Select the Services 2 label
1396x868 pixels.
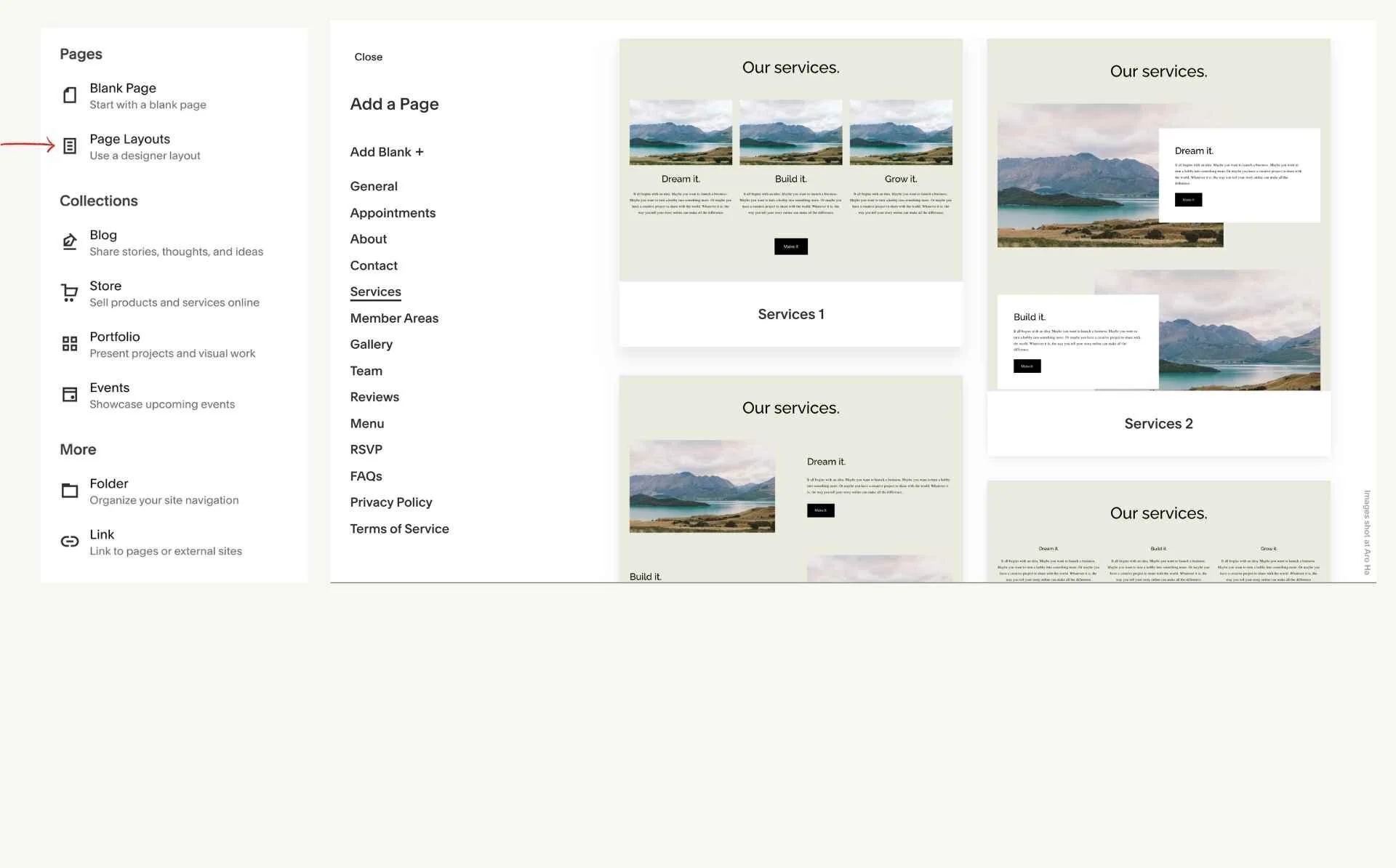tap(1158, 424)
